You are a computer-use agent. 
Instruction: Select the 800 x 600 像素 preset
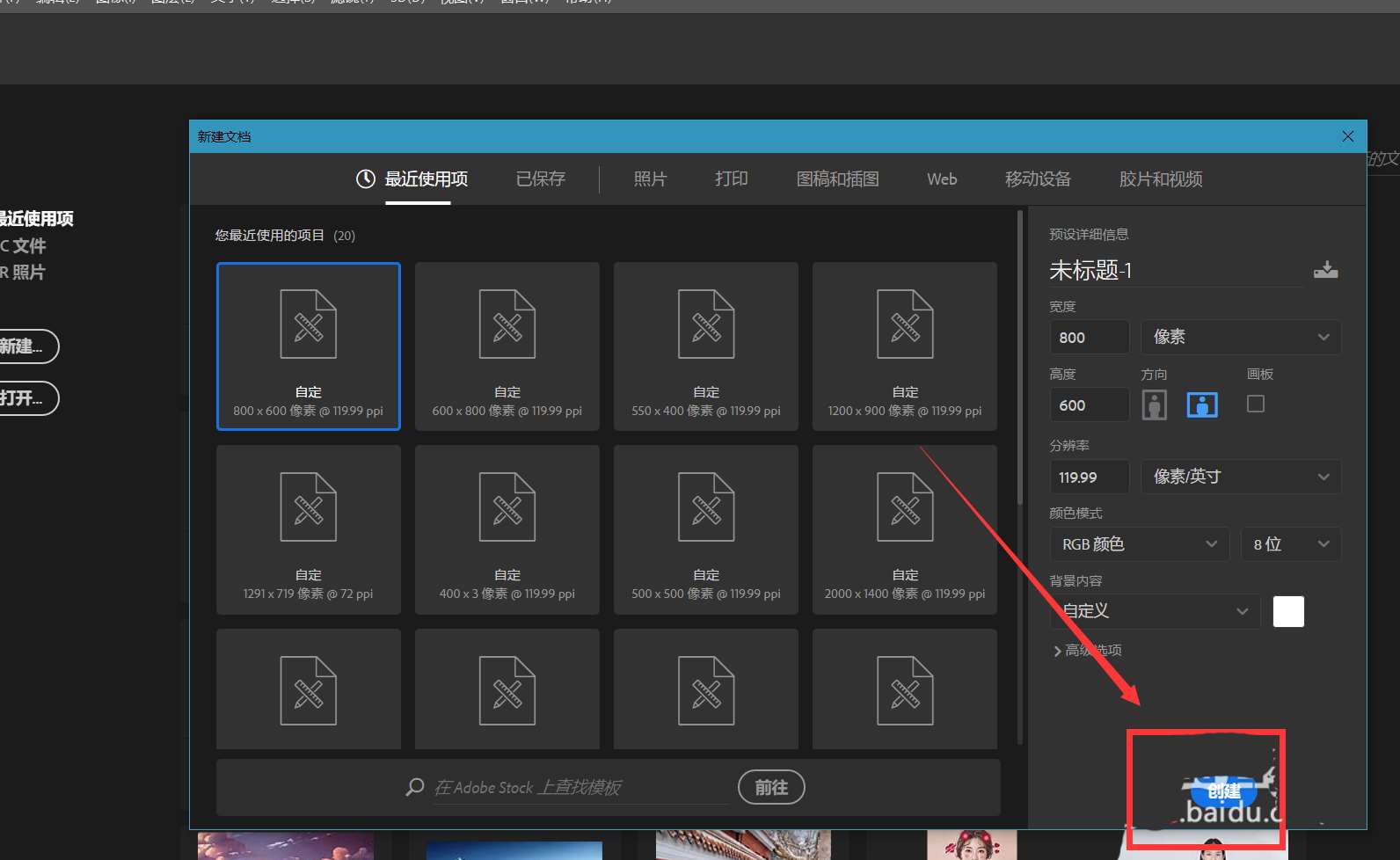[x=309, y=346]
